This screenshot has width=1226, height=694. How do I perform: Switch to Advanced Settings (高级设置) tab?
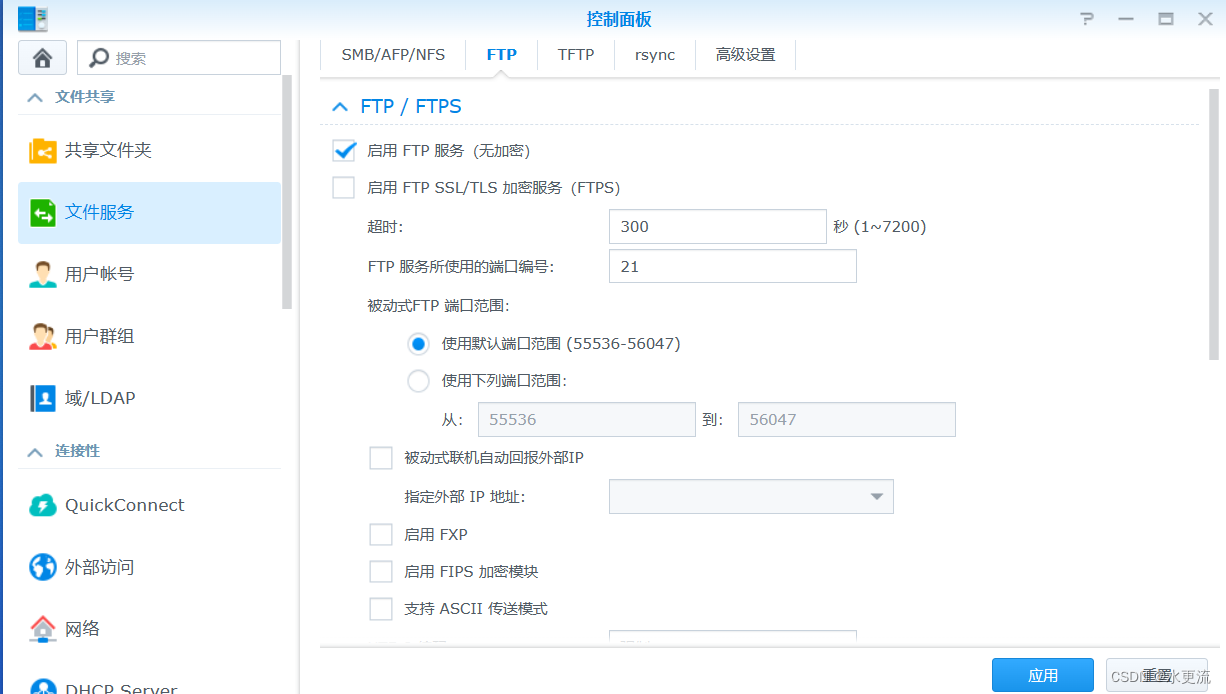(x=746, y=55)
